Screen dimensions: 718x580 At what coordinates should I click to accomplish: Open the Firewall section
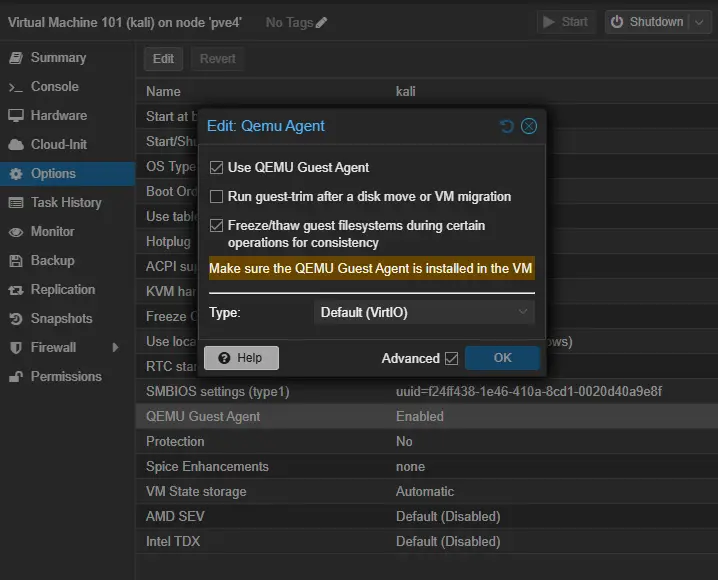click(68, 347)
